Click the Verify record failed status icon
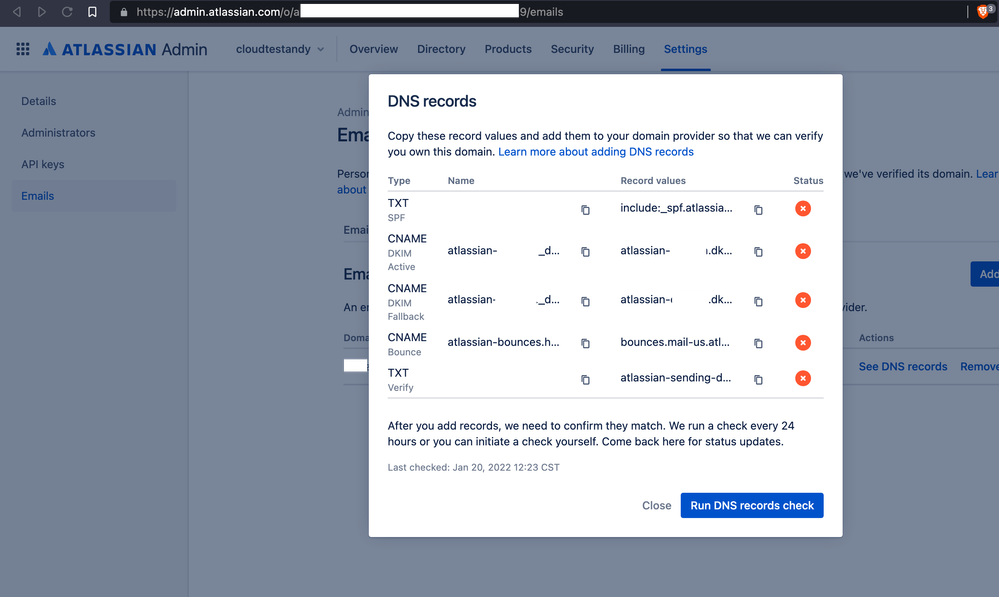The image size is (999, 597). coord(803,378)
